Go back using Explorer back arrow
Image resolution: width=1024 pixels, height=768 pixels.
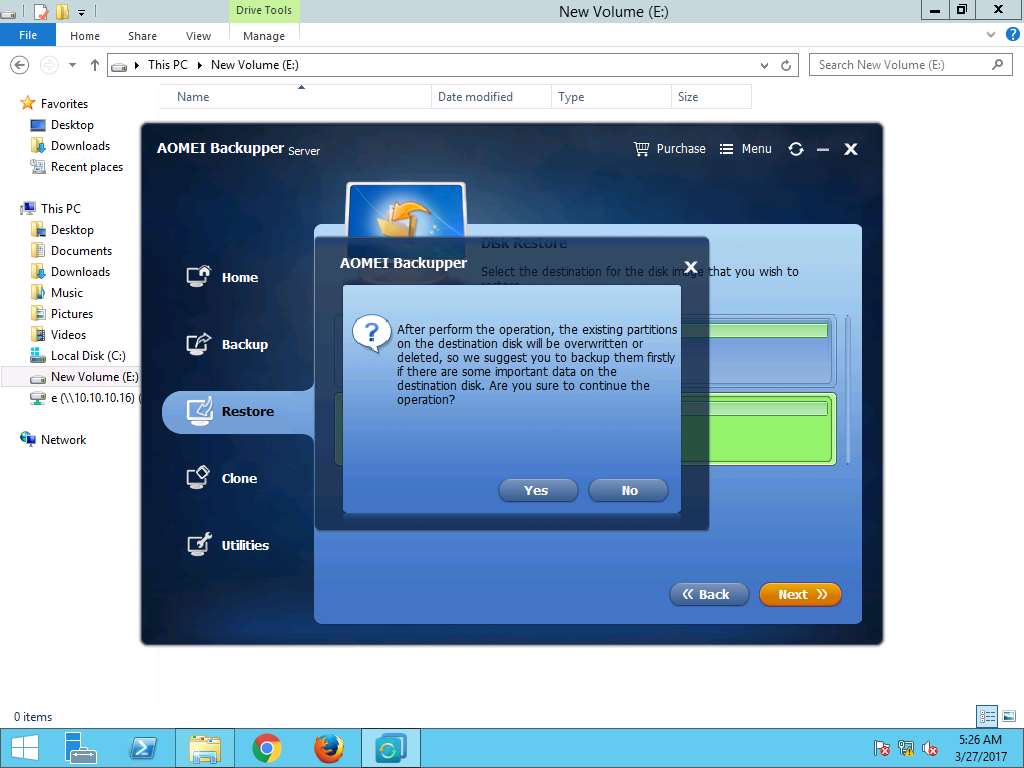pyautogui.click(x=20, y=65)
